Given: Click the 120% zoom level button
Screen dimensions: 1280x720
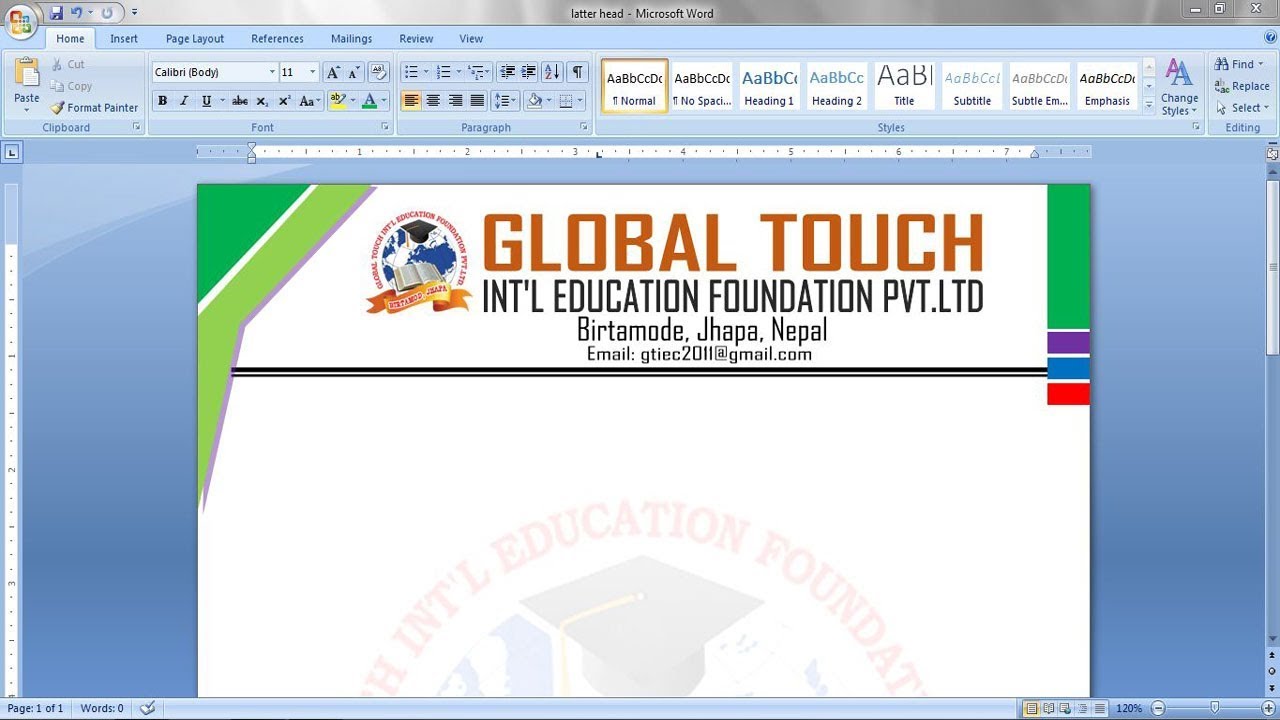Looking at the screenshot, I should point(1129,708).
